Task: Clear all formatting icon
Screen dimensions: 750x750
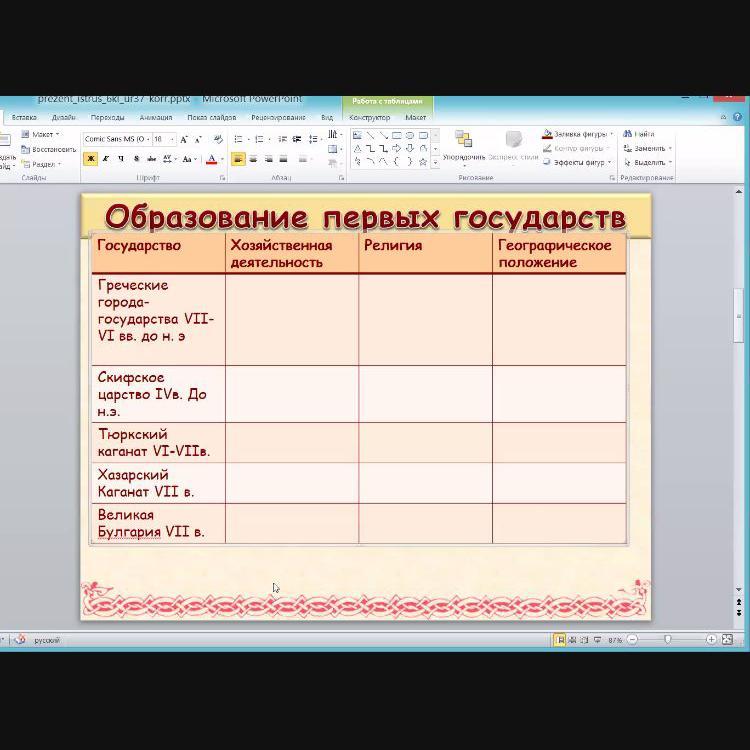Action: pos(218,139)
